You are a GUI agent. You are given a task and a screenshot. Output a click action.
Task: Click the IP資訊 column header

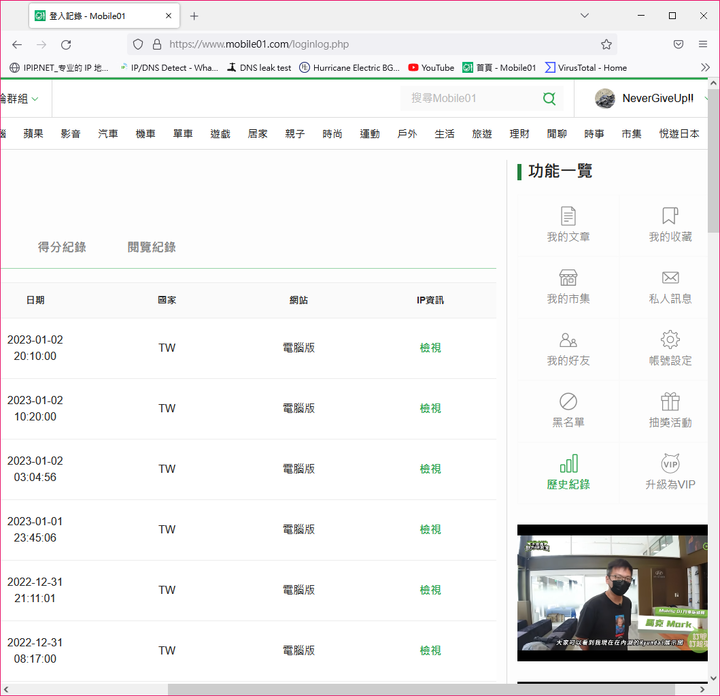430,300
